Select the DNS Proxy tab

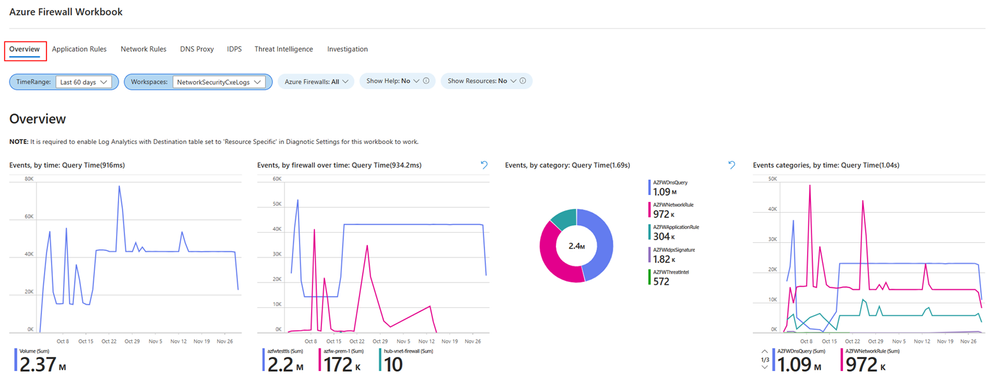pyautogui.click(x=197, y=49)
